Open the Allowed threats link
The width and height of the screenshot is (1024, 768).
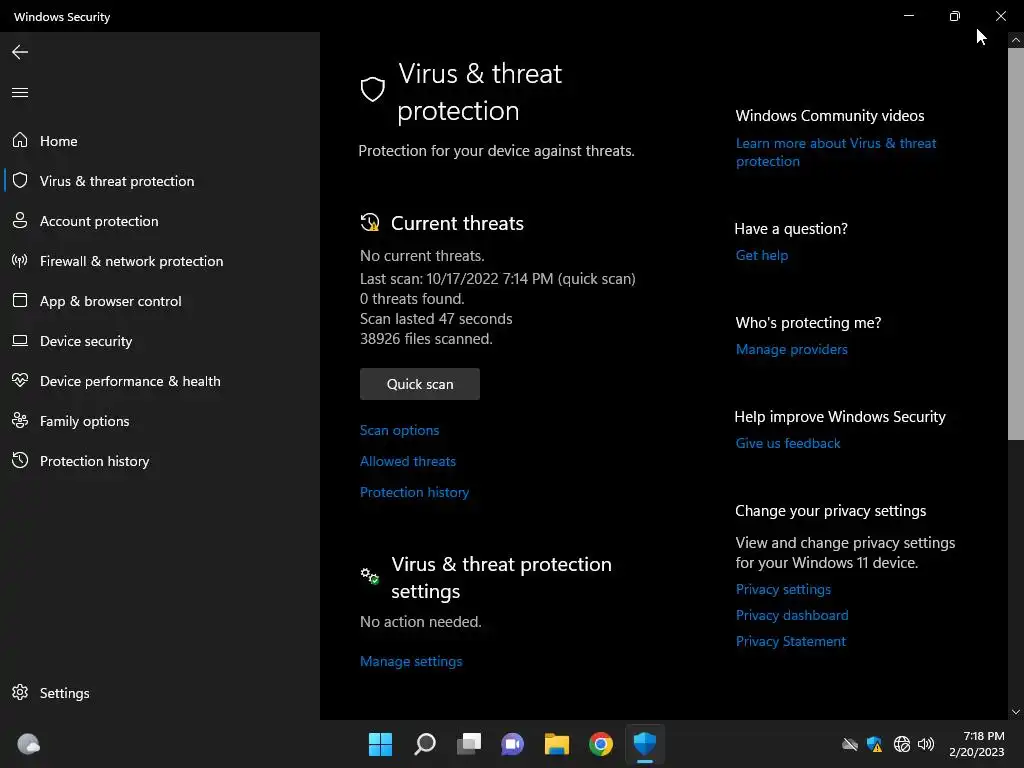[407, 461]
